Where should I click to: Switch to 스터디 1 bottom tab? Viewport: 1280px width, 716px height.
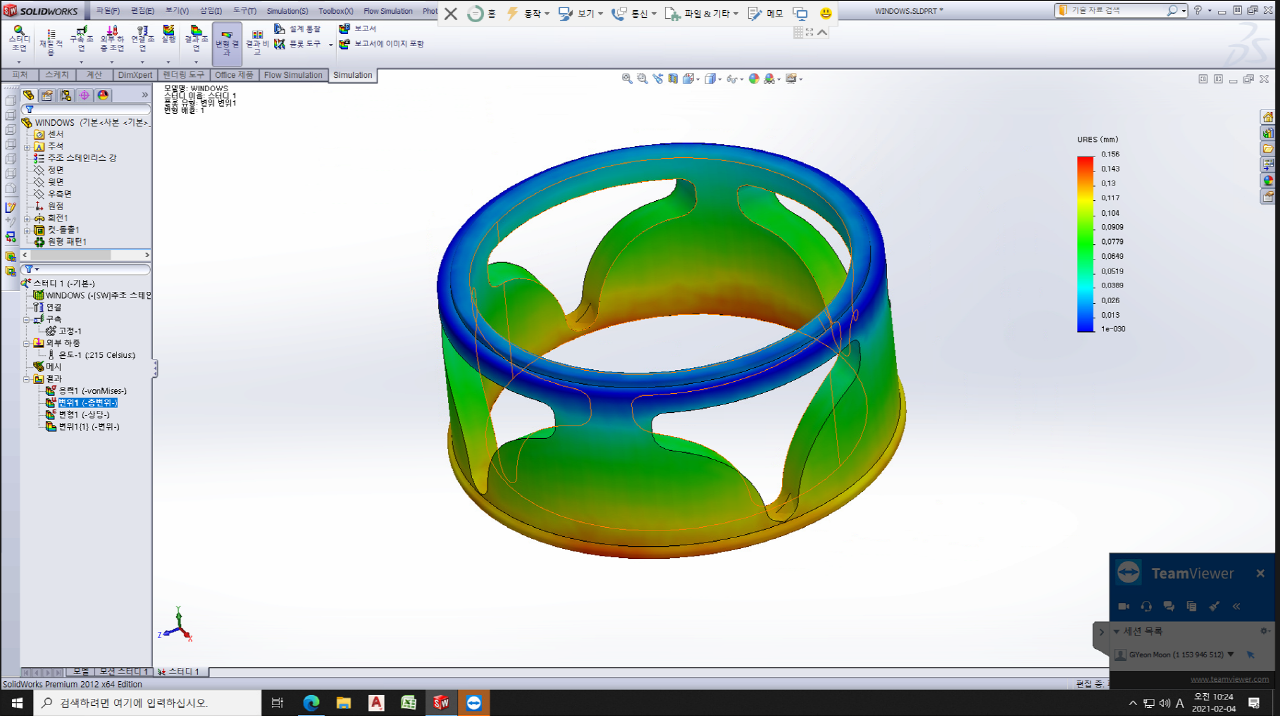click(x=180, y=672)
